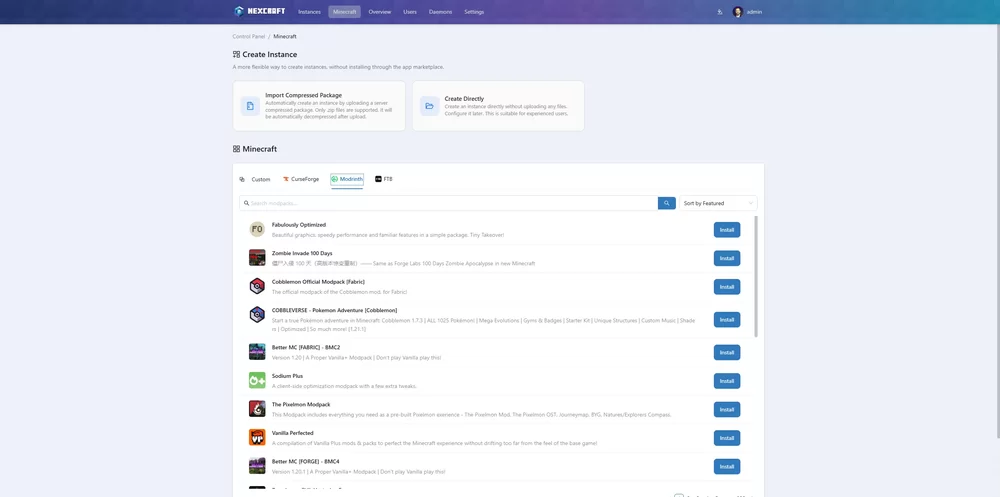1000x497 pixels.
Task: Click the Create Directly heading text
Action: [x=464, y=99]
